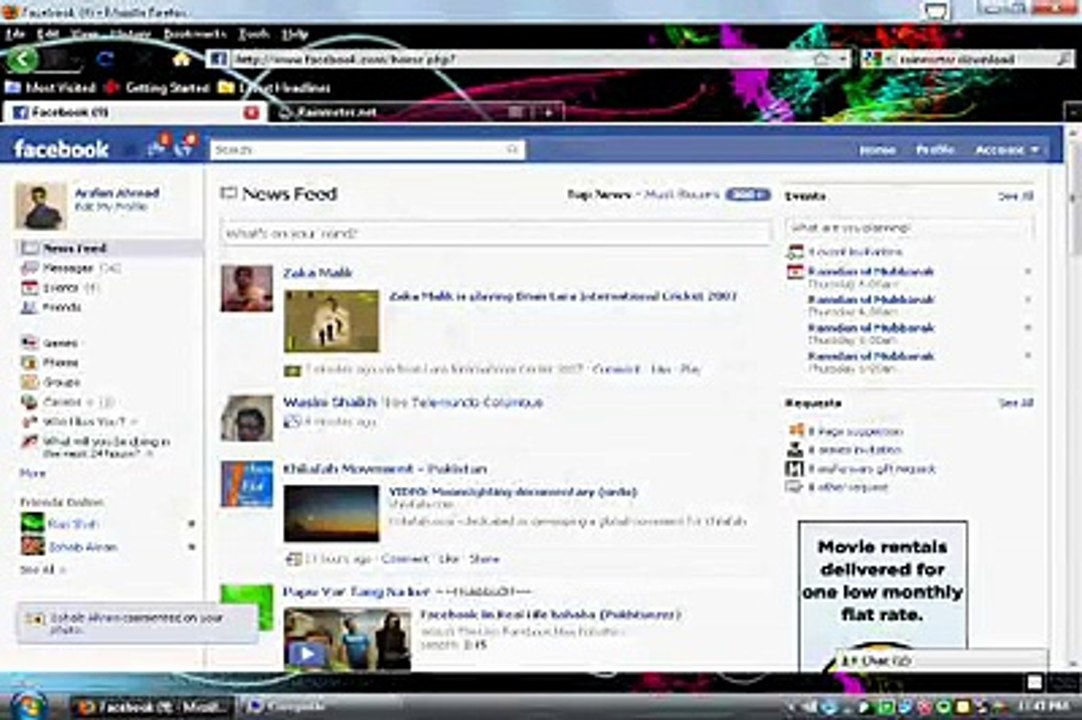
Task: Open the Khilafah video thumbnail
Action: tap(332, 514)
